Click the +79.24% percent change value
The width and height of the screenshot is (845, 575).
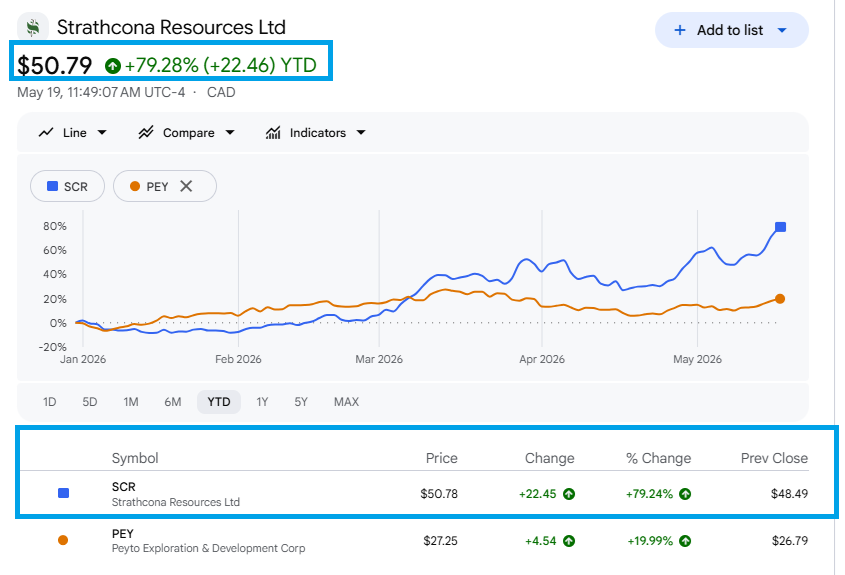click(649, 494)
